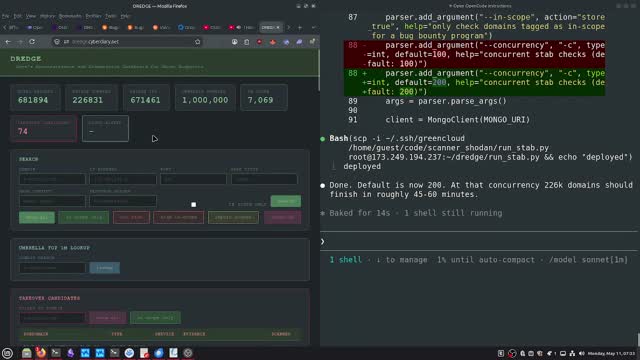Launch Firefox from the taskbar

pos(41,353)
